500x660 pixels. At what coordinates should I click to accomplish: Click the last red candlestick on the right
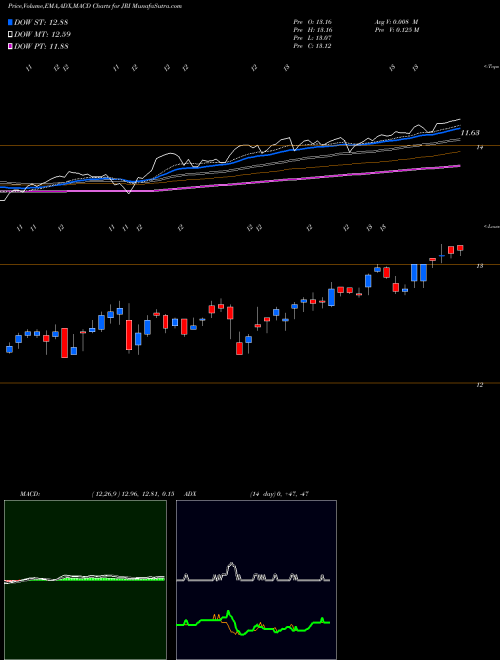460,248
